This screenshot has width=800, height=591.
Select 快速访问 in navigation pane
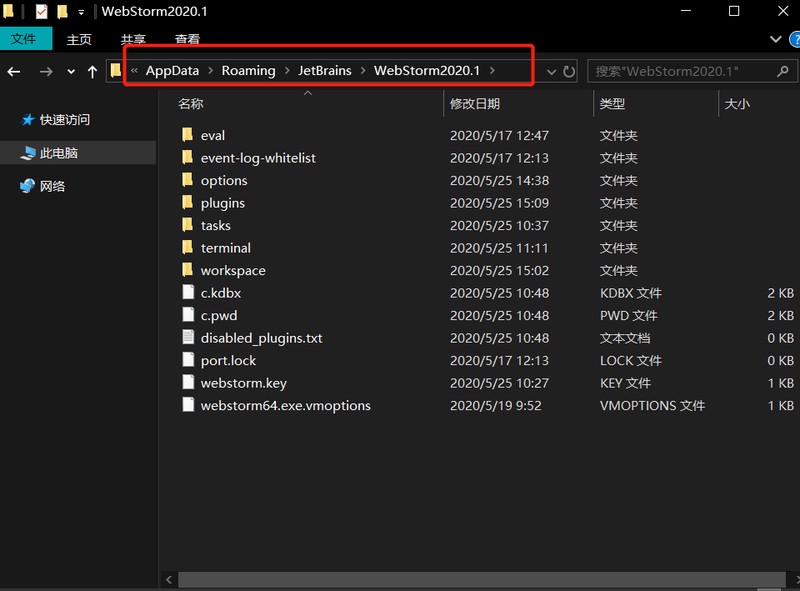[x=56, y=120]
